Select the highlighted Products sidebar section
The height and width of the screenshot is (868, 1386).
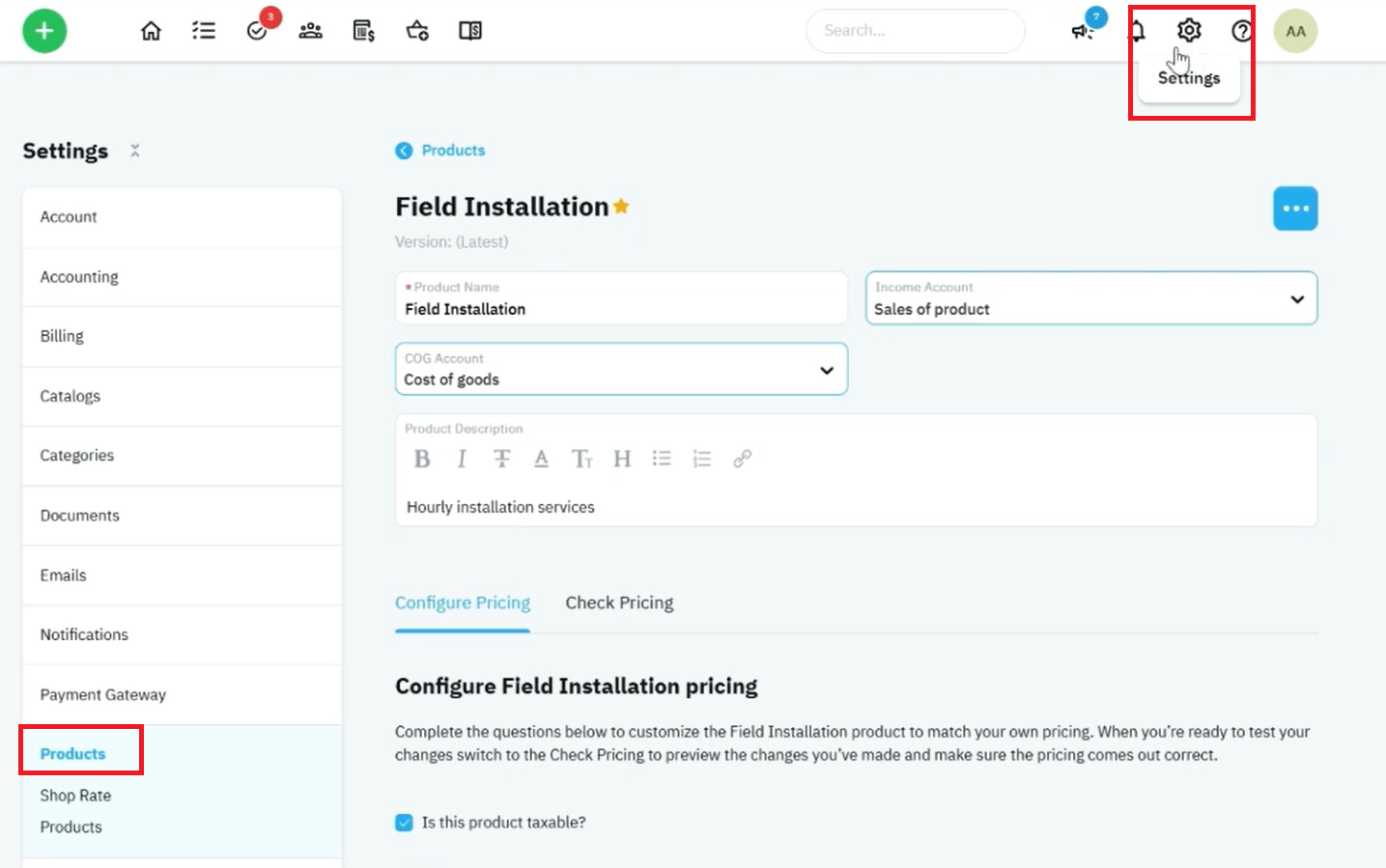(x=72, y=754)
